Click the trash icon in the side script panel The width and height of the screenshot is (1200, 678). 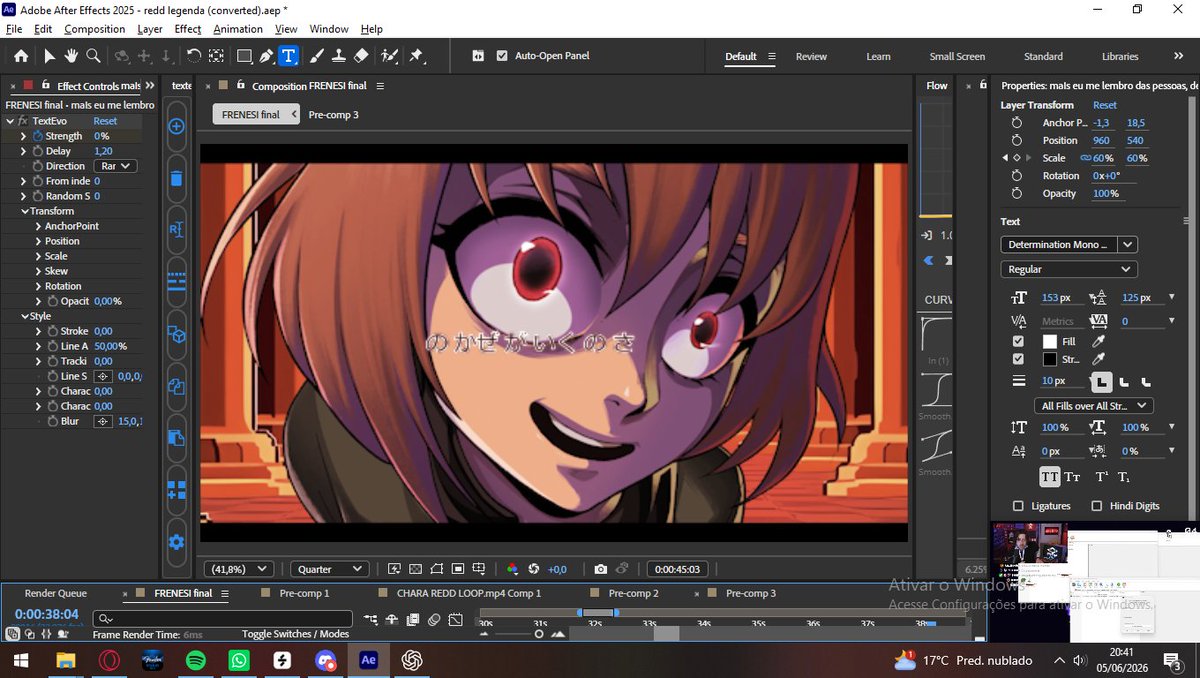[x=176, y=179]
